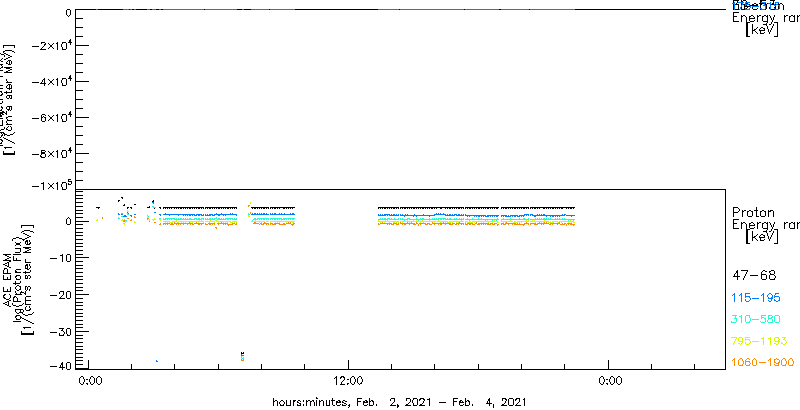Click the -40 proton axis tick label
This screenshot has width=800, height=410.
coord(60,365)
